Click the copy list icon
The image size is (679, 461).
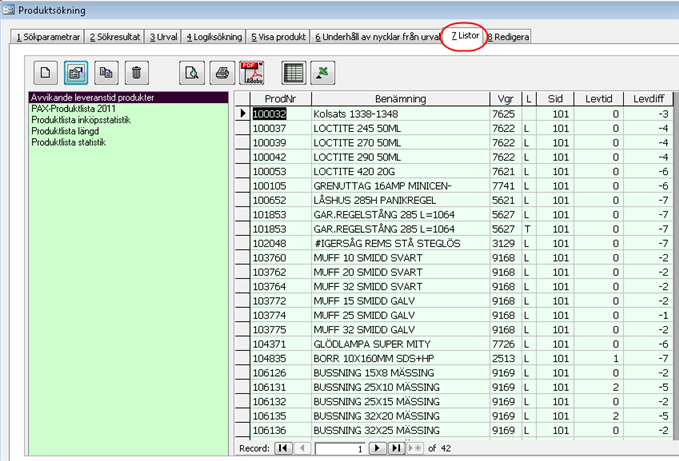(106, 72)
